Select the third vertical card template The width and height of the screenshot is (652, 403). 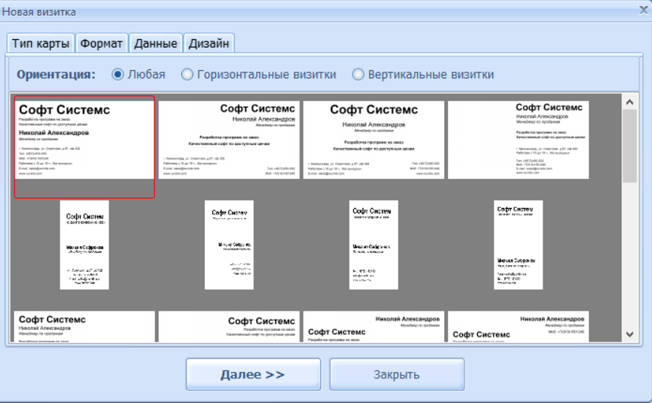(373, 245)
